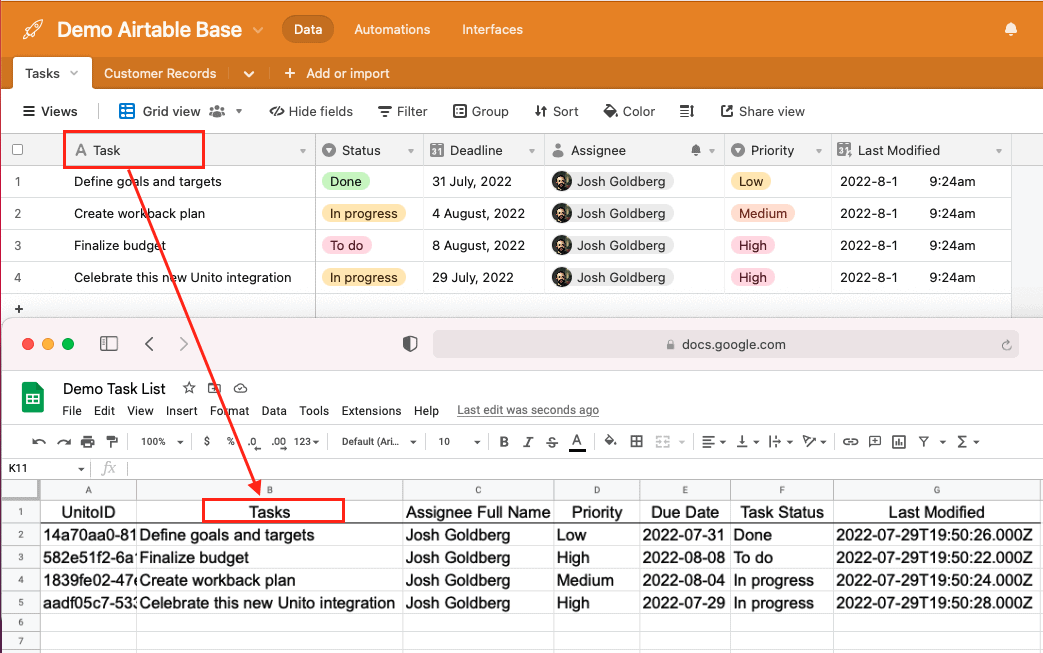The image size is (1043, 653).
Task: Click the Functions sigma icon
Action: coord(962,442)
